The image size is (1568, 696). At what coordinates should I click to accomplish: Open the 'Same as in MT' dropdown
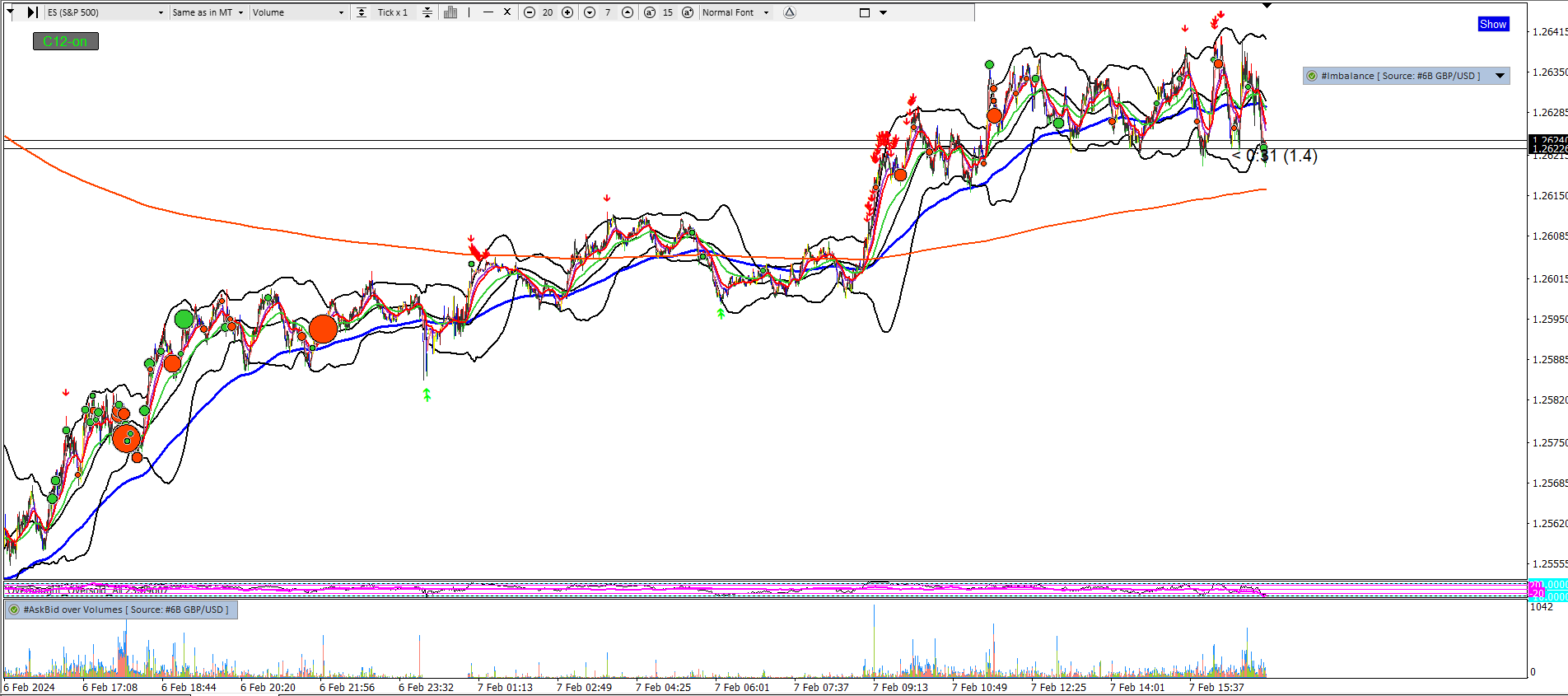[x=208, y=12]
